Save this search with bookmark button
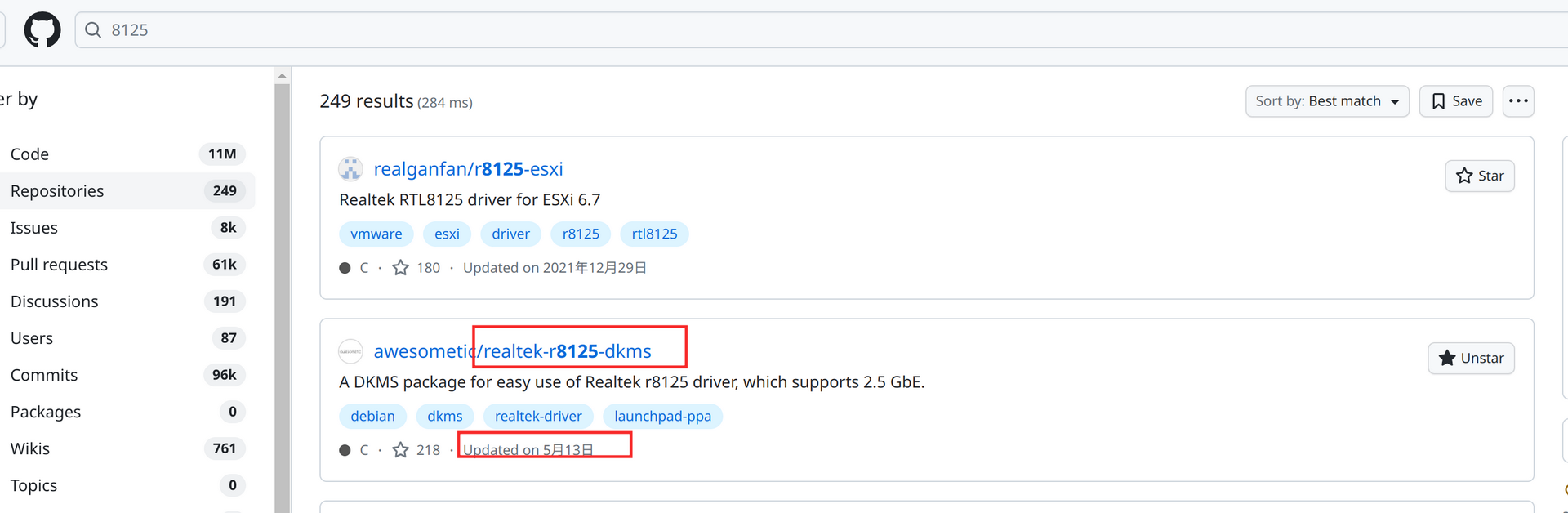Screen dimensions: 1568x513 (1456, 101)
